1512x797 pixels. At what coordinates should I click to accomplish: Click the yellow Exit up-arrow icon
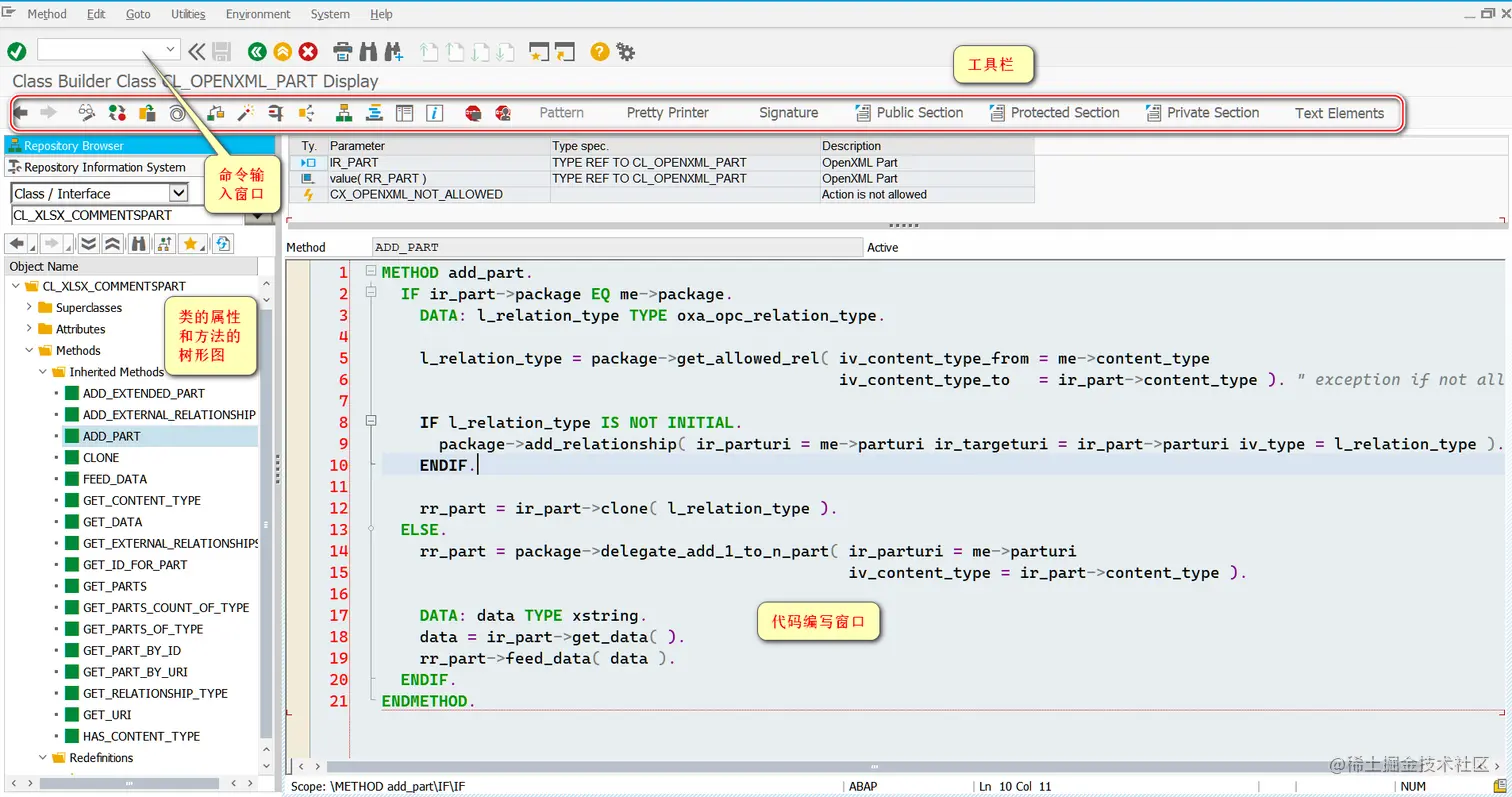[x=283, y=51]
